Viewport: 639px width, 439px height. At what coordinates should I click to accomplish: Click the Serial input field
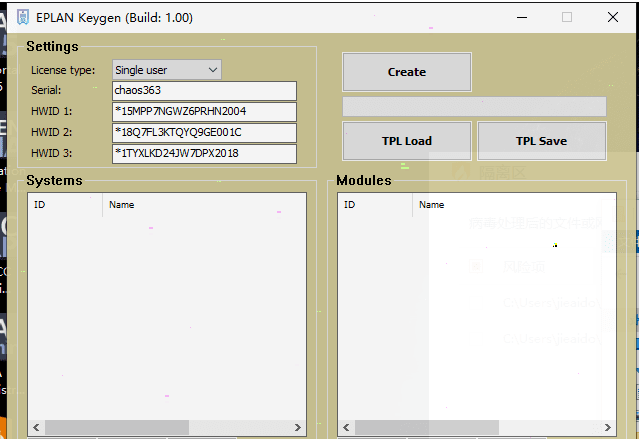(204, 91)
